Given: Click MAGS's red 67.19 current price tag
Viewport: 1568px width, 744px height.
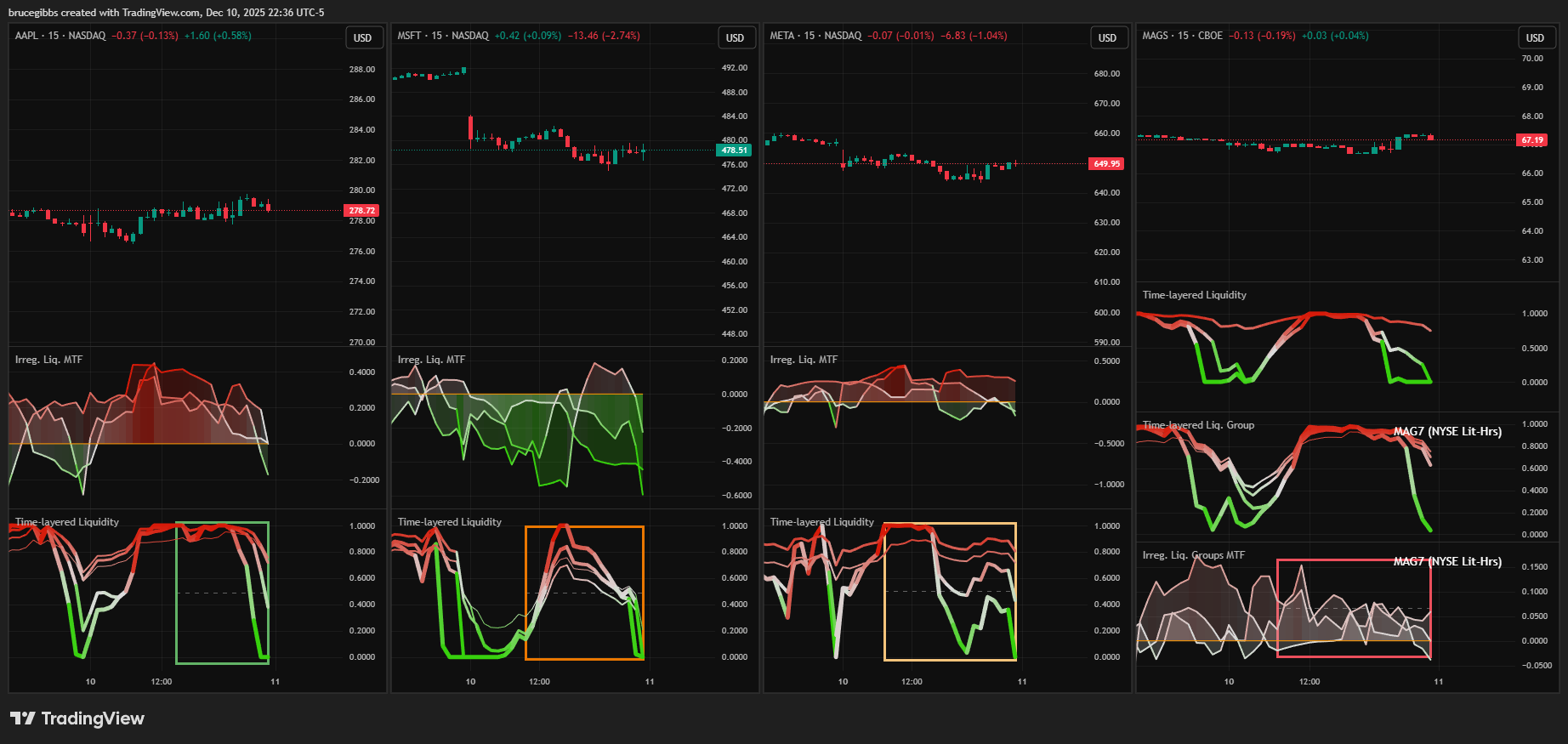Looking at the screenshot, I should (1532, 139).
